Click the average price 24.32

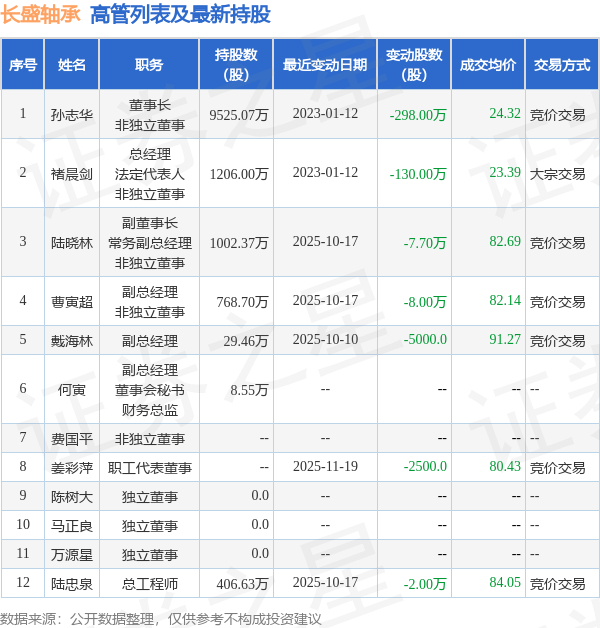[x=505, y=113]
